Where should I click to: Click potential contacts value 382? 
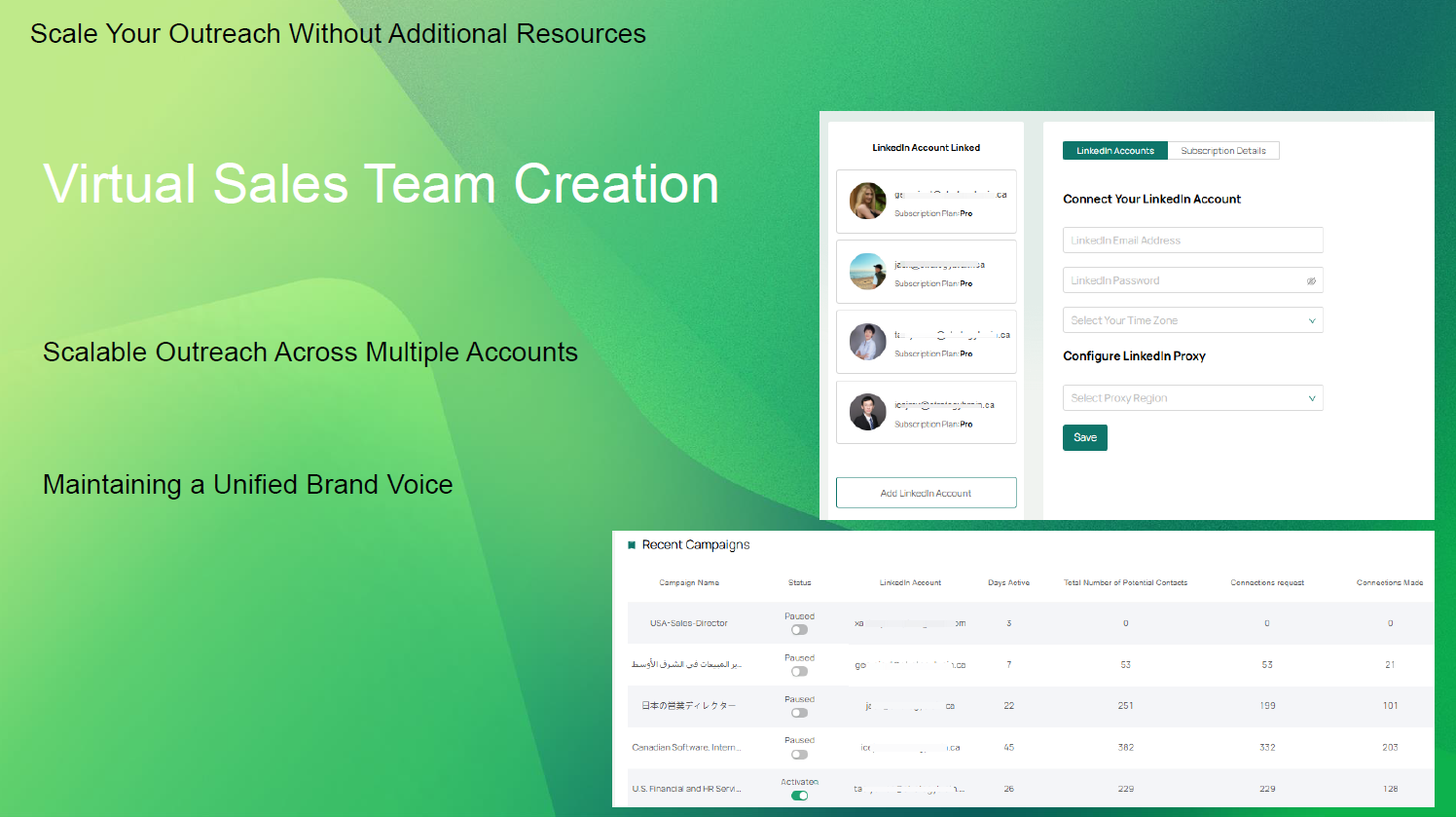tap(1126, 748)
